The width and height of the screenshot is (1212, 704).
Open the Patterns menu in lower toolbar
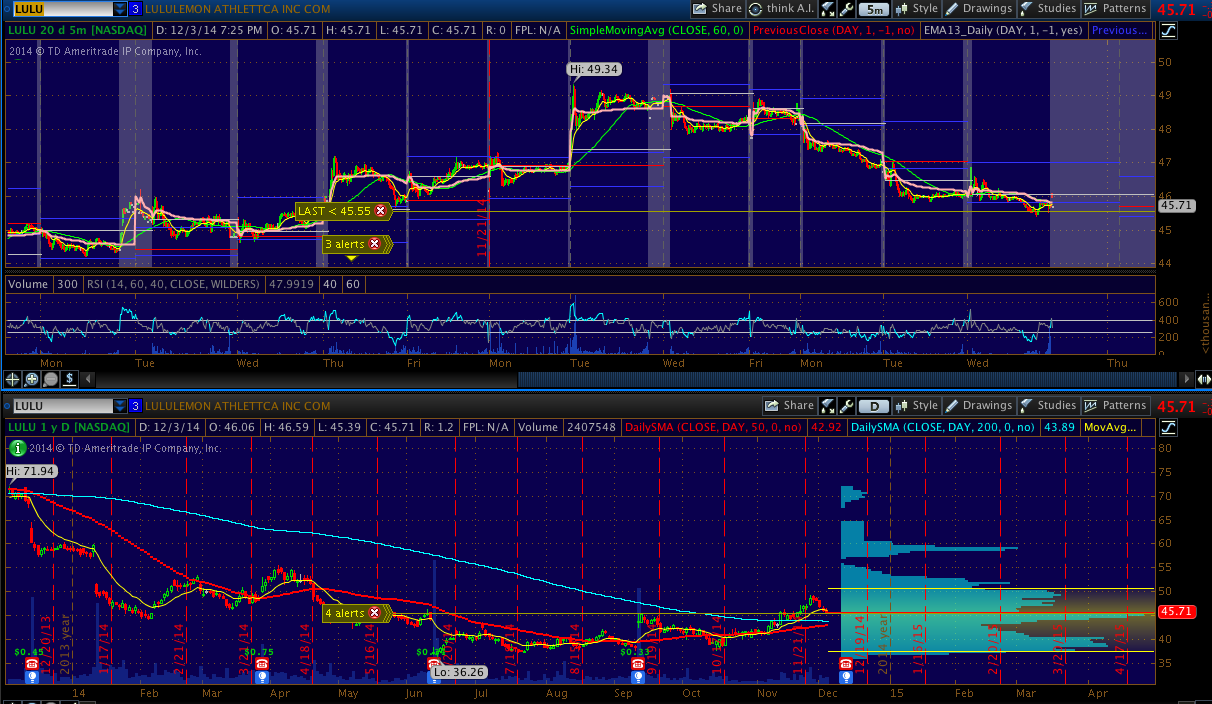1115,406
